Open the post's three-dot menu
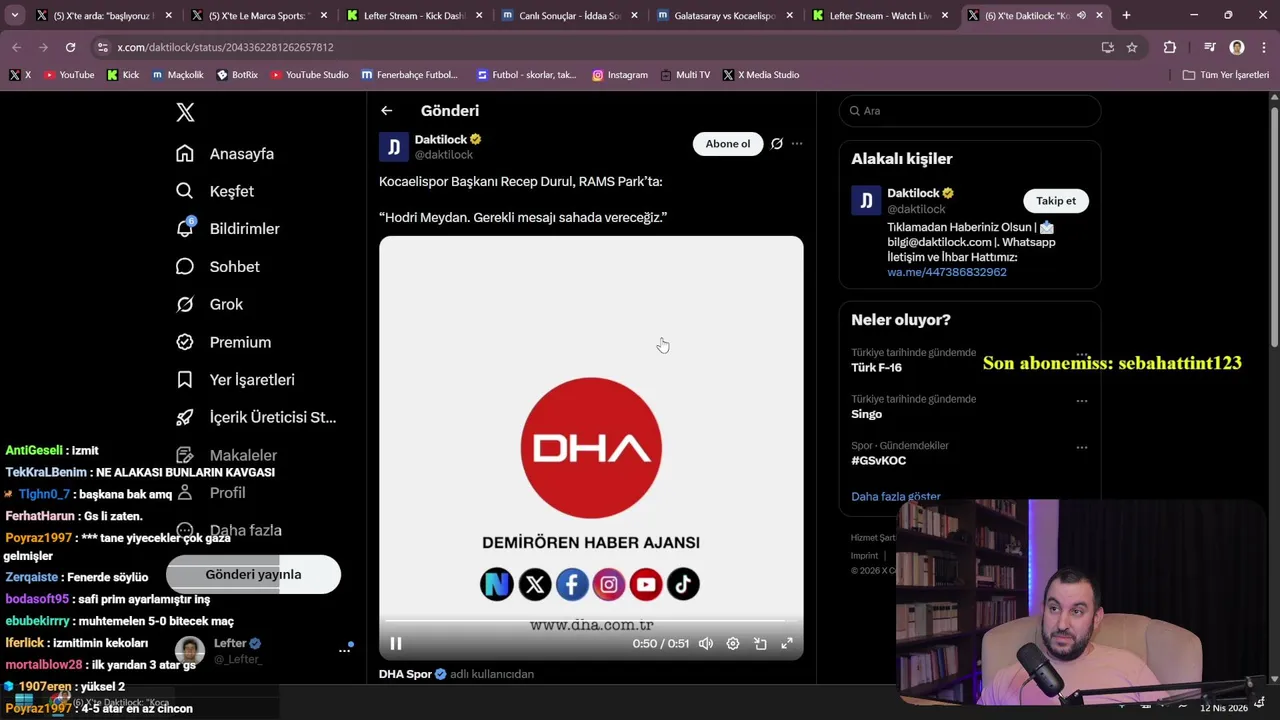 [x=797, y=144]
